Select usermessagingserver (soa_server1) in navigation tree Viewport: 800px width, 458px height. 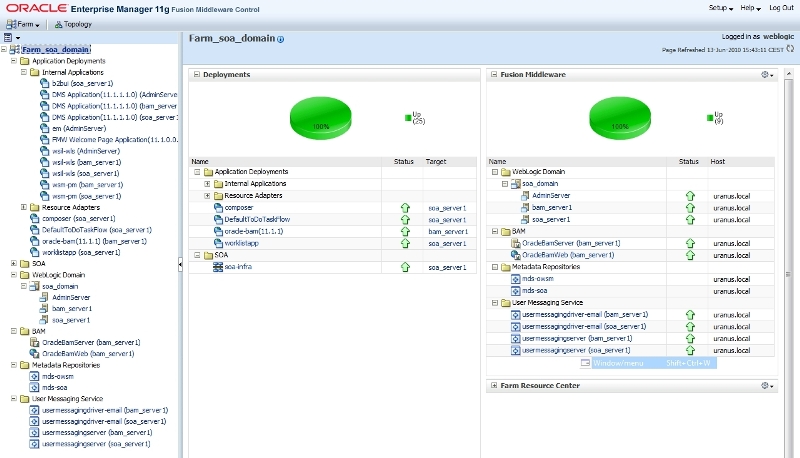[x=96, y=444]
